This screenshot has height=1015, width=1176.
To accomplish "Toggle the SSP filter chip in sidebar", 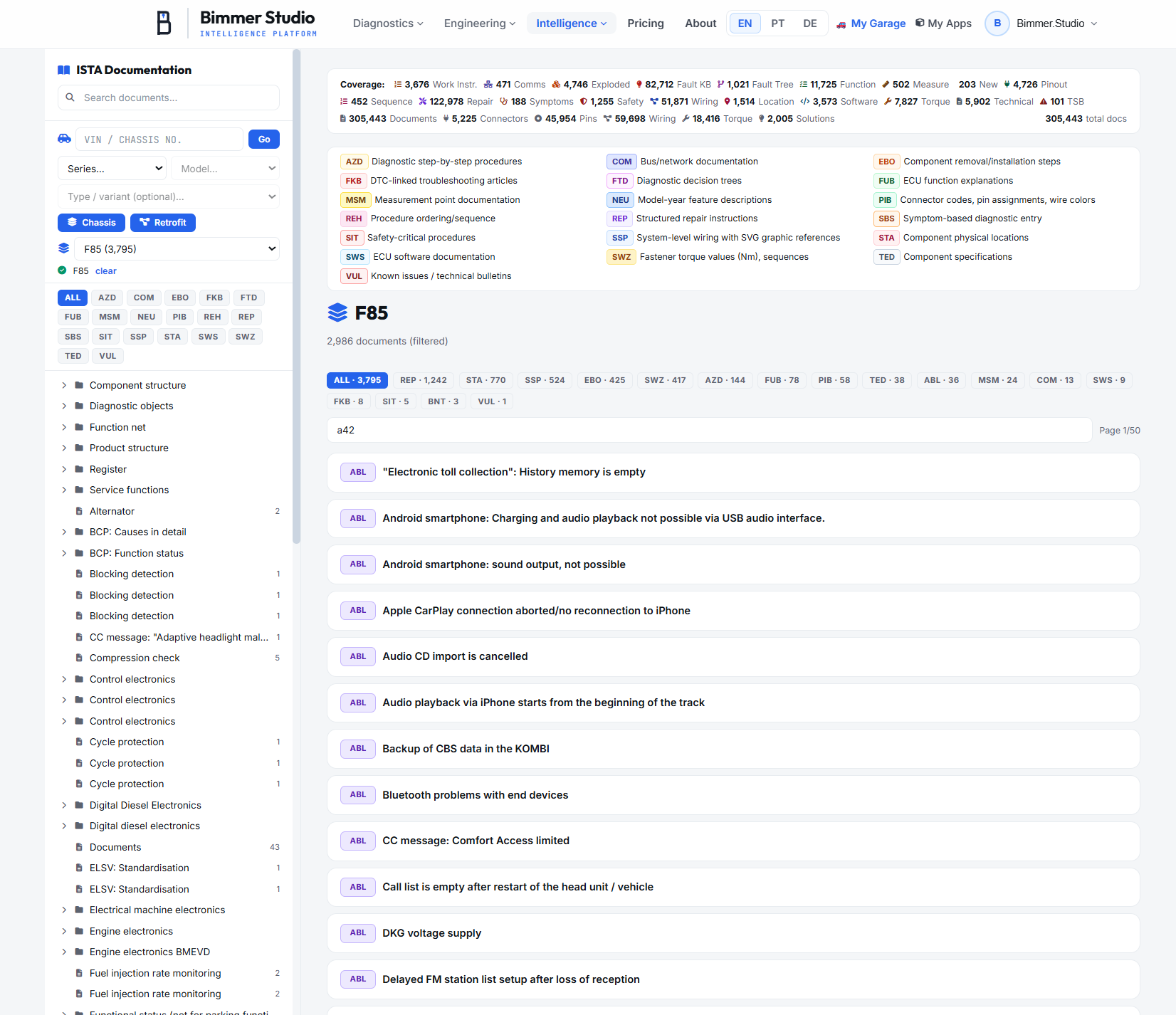I will coord(138,337).
